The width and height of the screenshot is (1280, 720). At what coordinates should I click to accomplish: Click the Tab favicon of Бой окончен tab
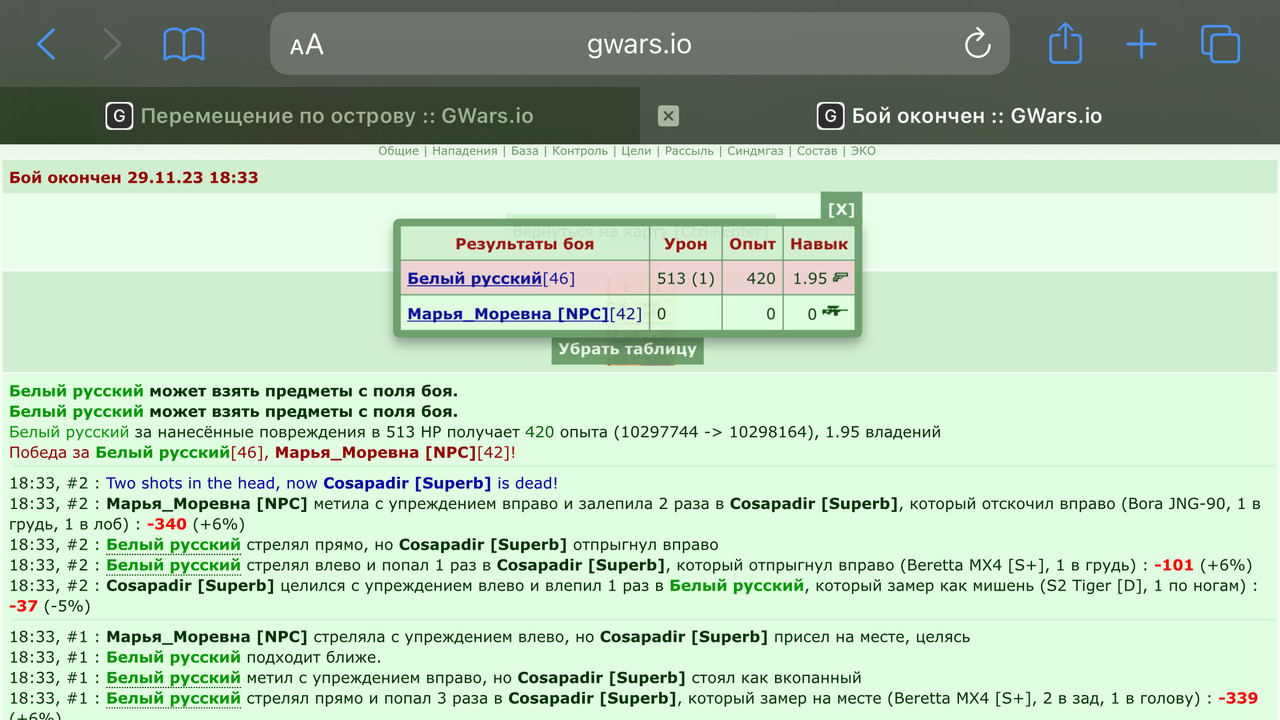(830, 116)
